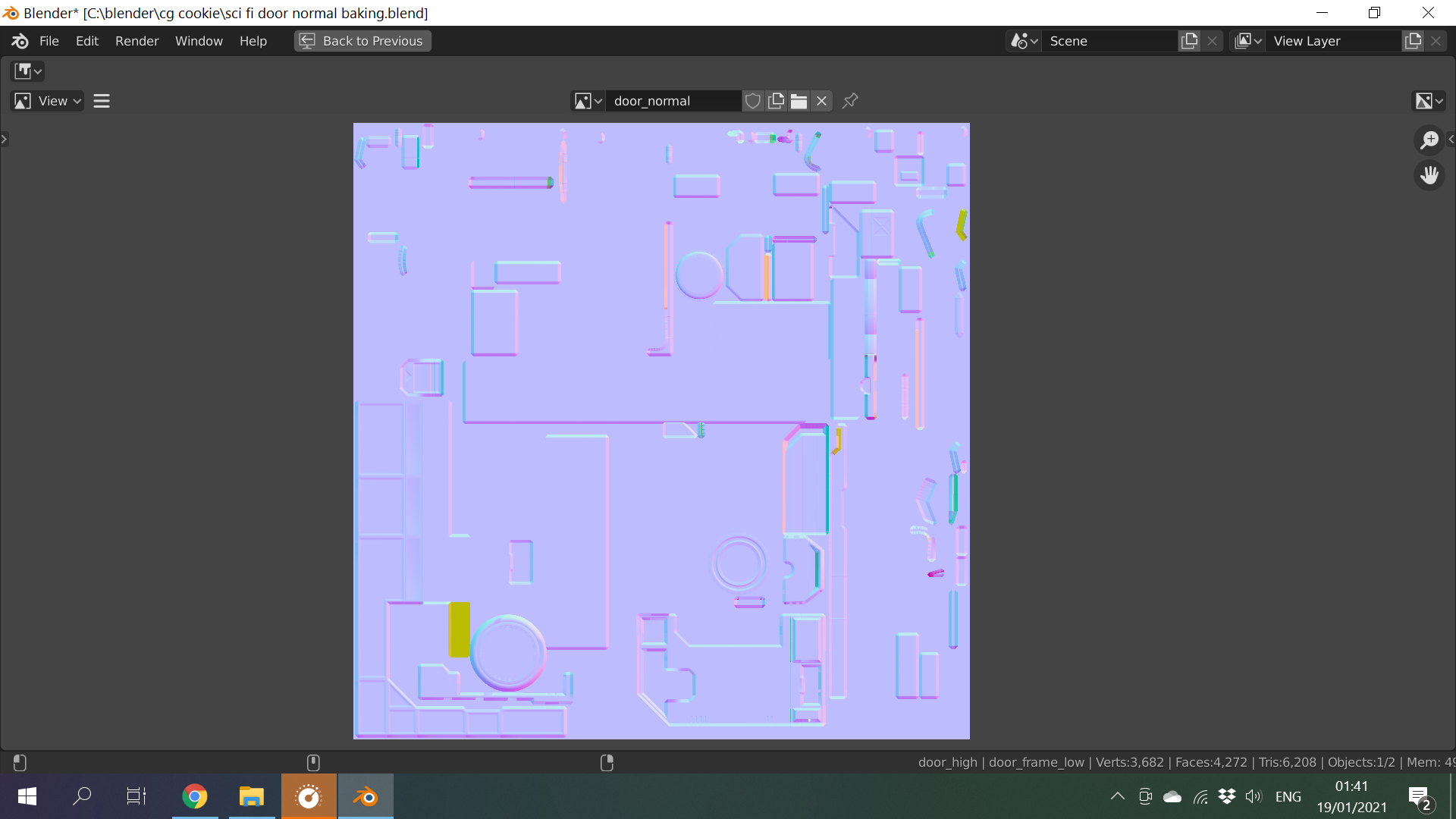Open the browse image dropdown
Image resolution: width=1456 pixels, height=819 pixels.
[588, 101]
